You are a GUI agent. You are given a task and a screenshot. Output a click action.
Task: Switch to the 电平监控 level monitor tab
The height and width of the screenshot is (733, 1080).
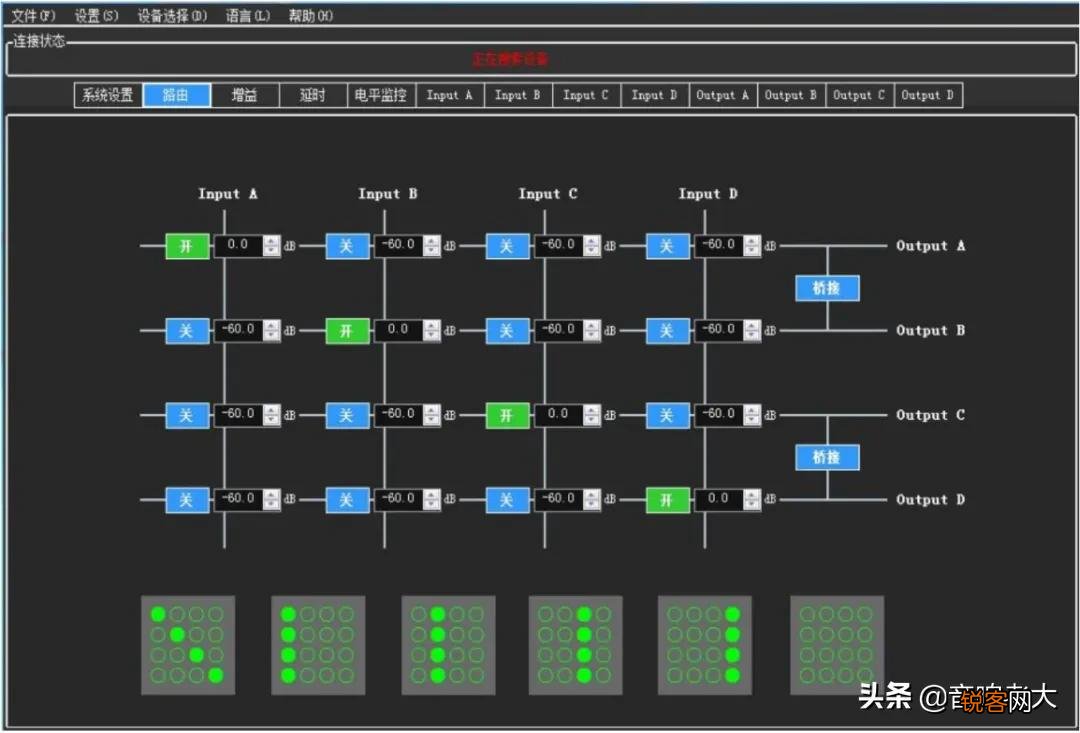pos(381,95)
